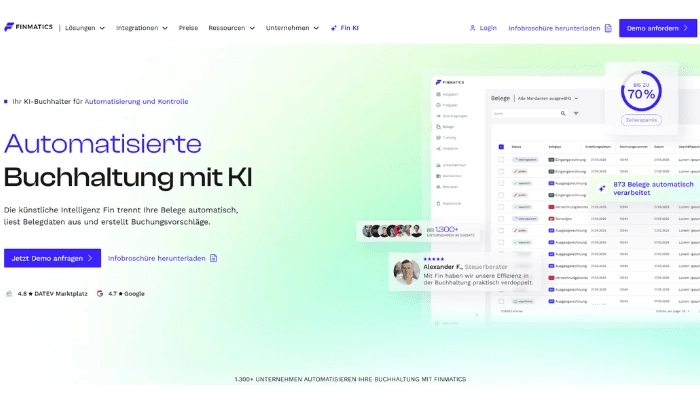Open Übertragungen in the dashboard sidebar
This screenshot has height=400, width=700.
(452, 116)
